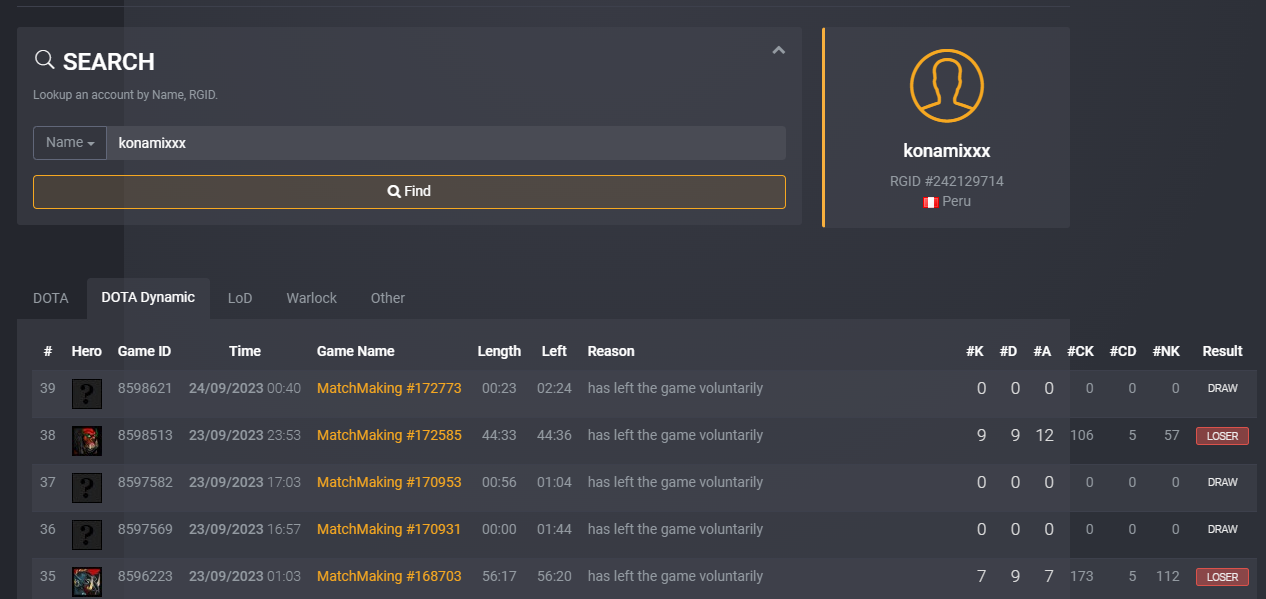This screenshot has width=1266, height=599.
Task: Click the DRAW result in row 36
Action: pyautogui.click(x=1222, y=529)
